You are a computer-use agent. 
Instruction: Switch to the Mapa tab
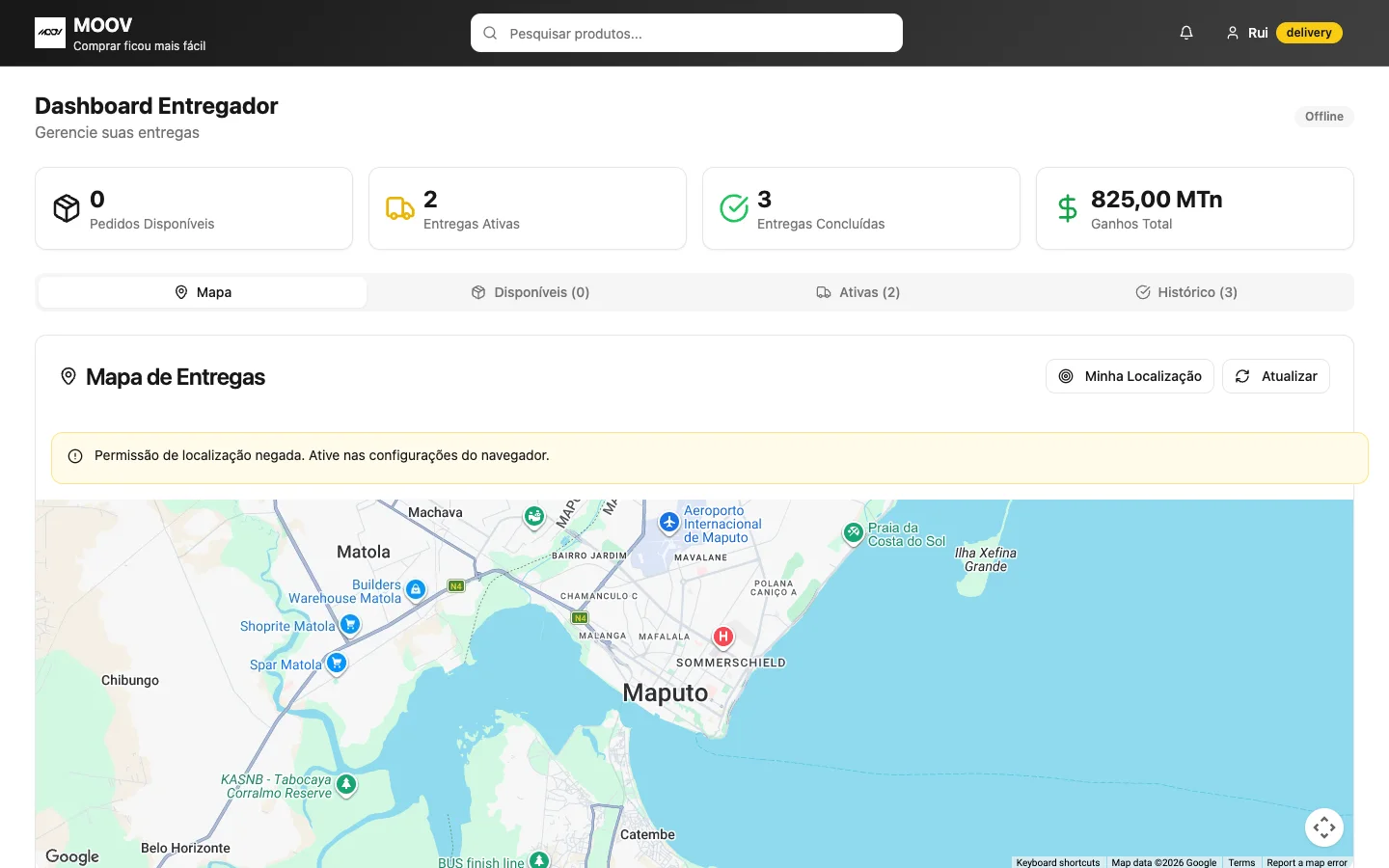[203, 292]
